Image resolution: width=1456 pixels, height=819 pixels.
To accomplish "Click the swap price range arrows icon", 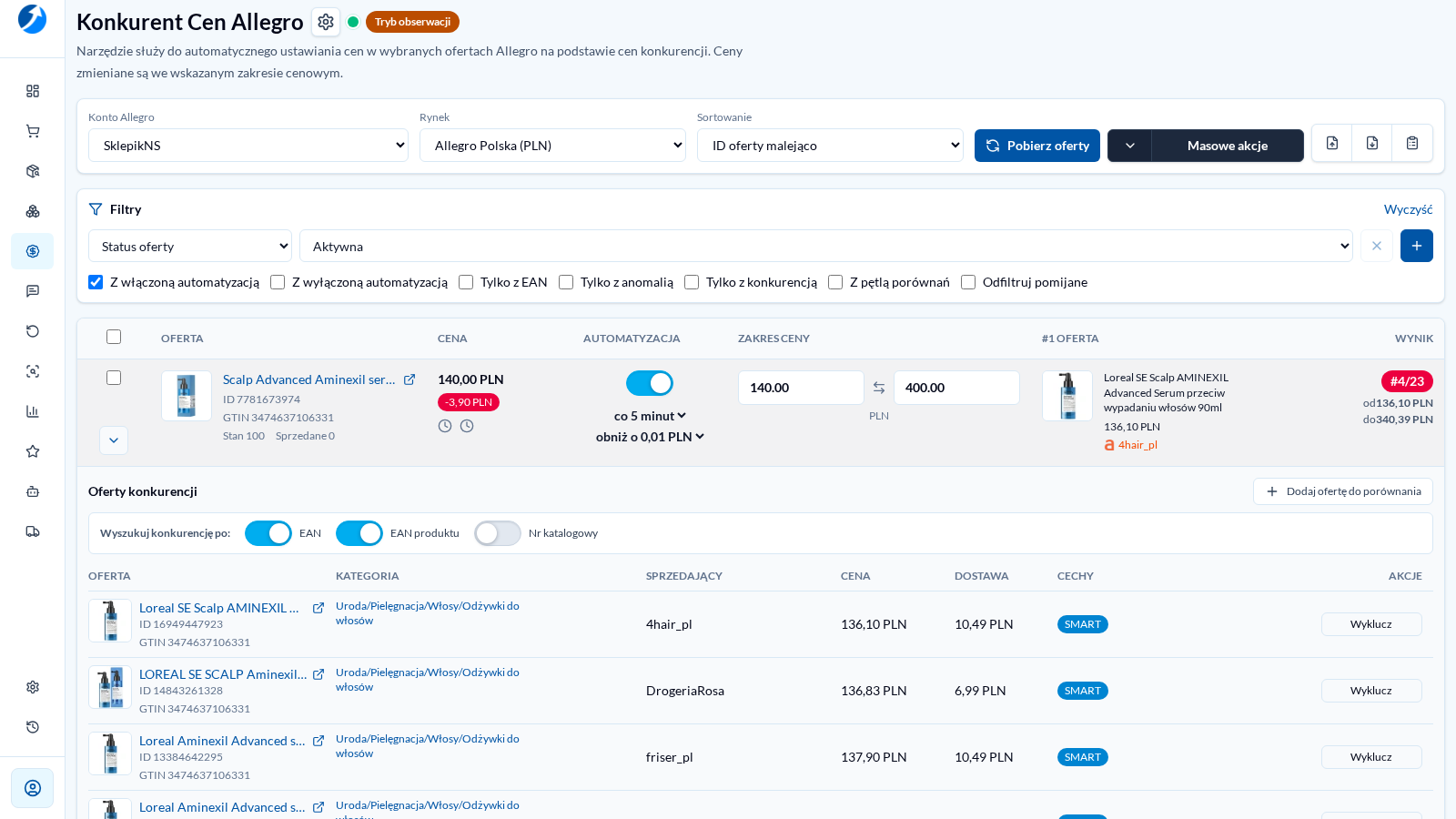I will tap(879, 388).
